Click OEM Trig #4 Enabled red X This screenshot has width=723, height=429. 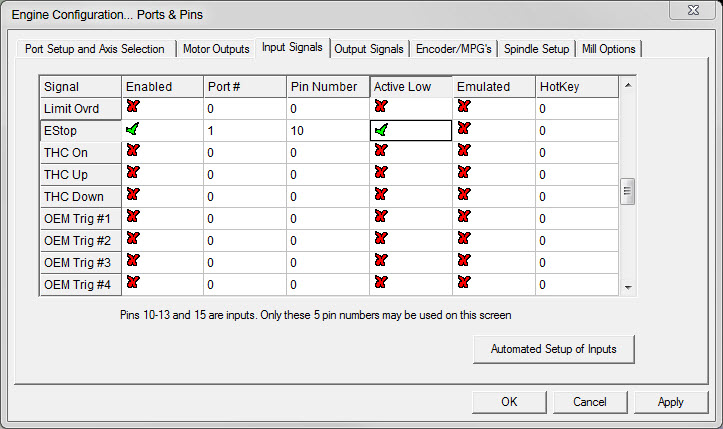(132, 282)
